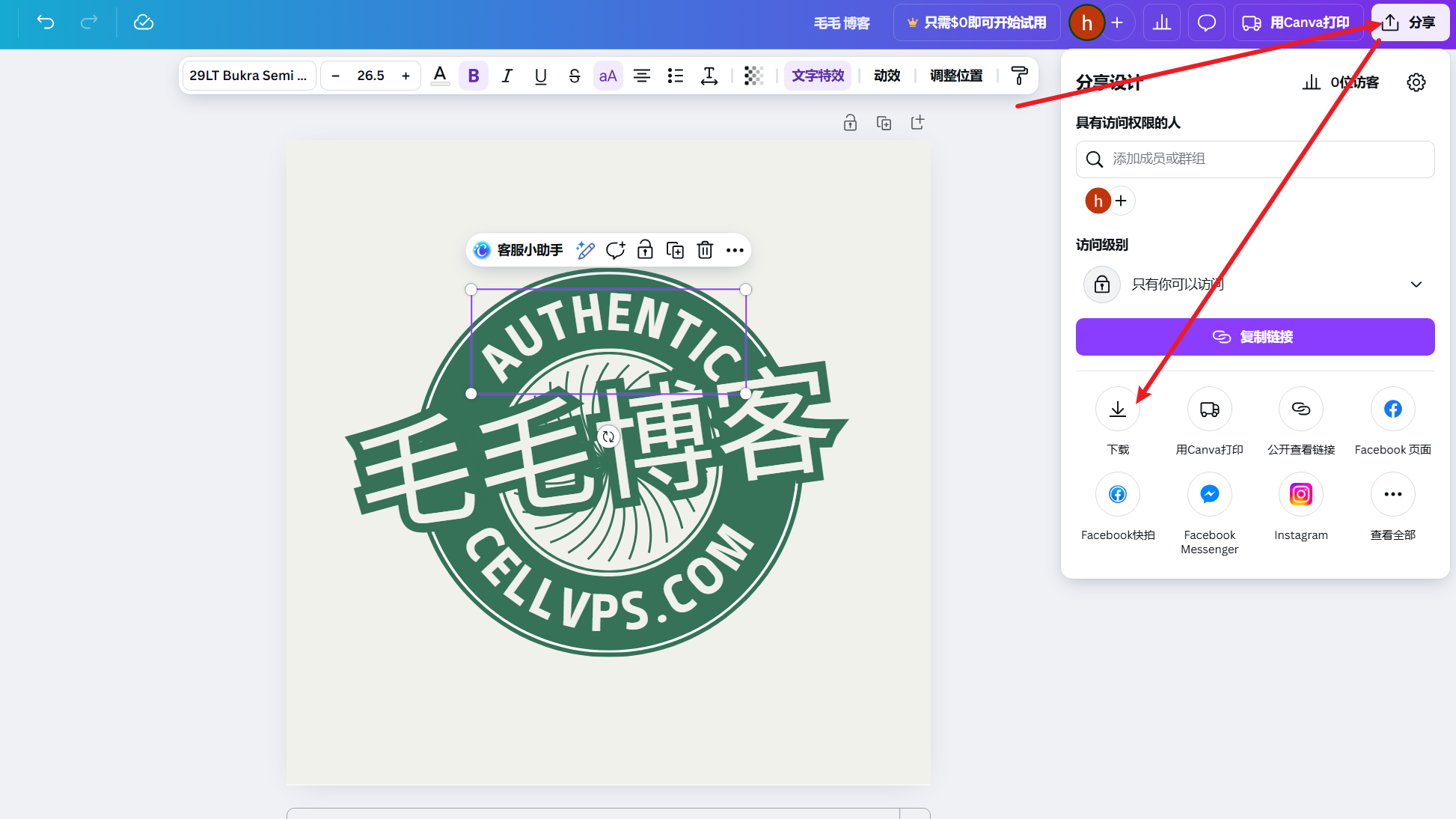The width and height of the screenshot is (1456, 819).
Task: Delete the selected element with the trash icon
Action: coord(705,250)
